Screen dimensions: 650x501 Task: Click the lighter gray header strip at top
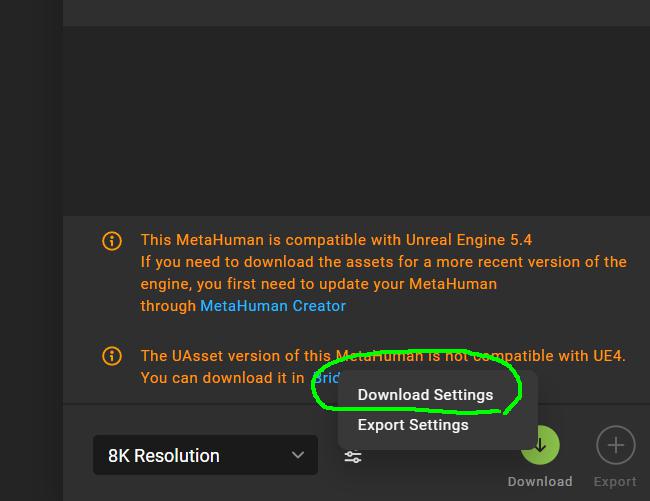[356, 13]
